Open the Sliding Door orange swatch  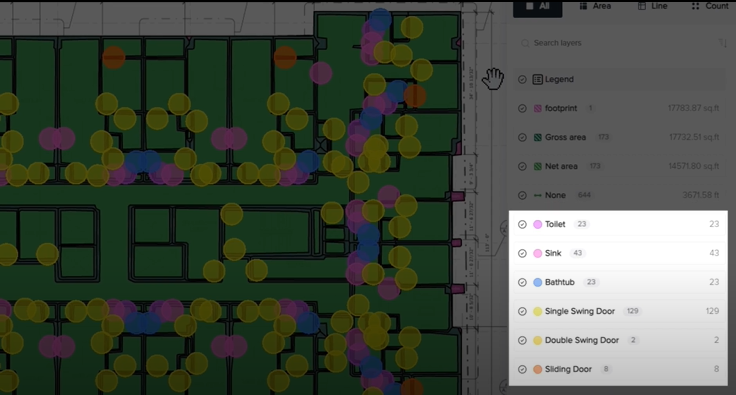click(537, 370)
